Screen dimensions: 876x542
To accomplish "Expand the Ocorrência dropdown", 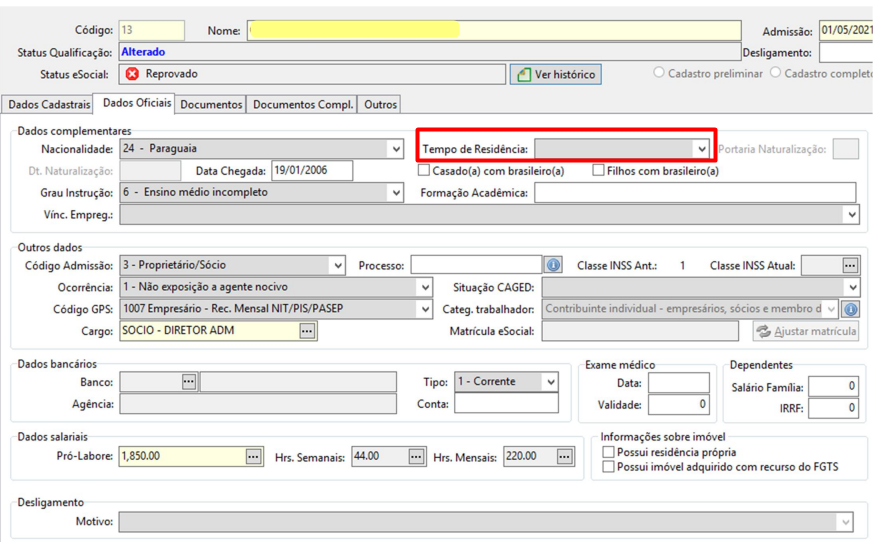I will pyautogui.click(x=425, y=287).
